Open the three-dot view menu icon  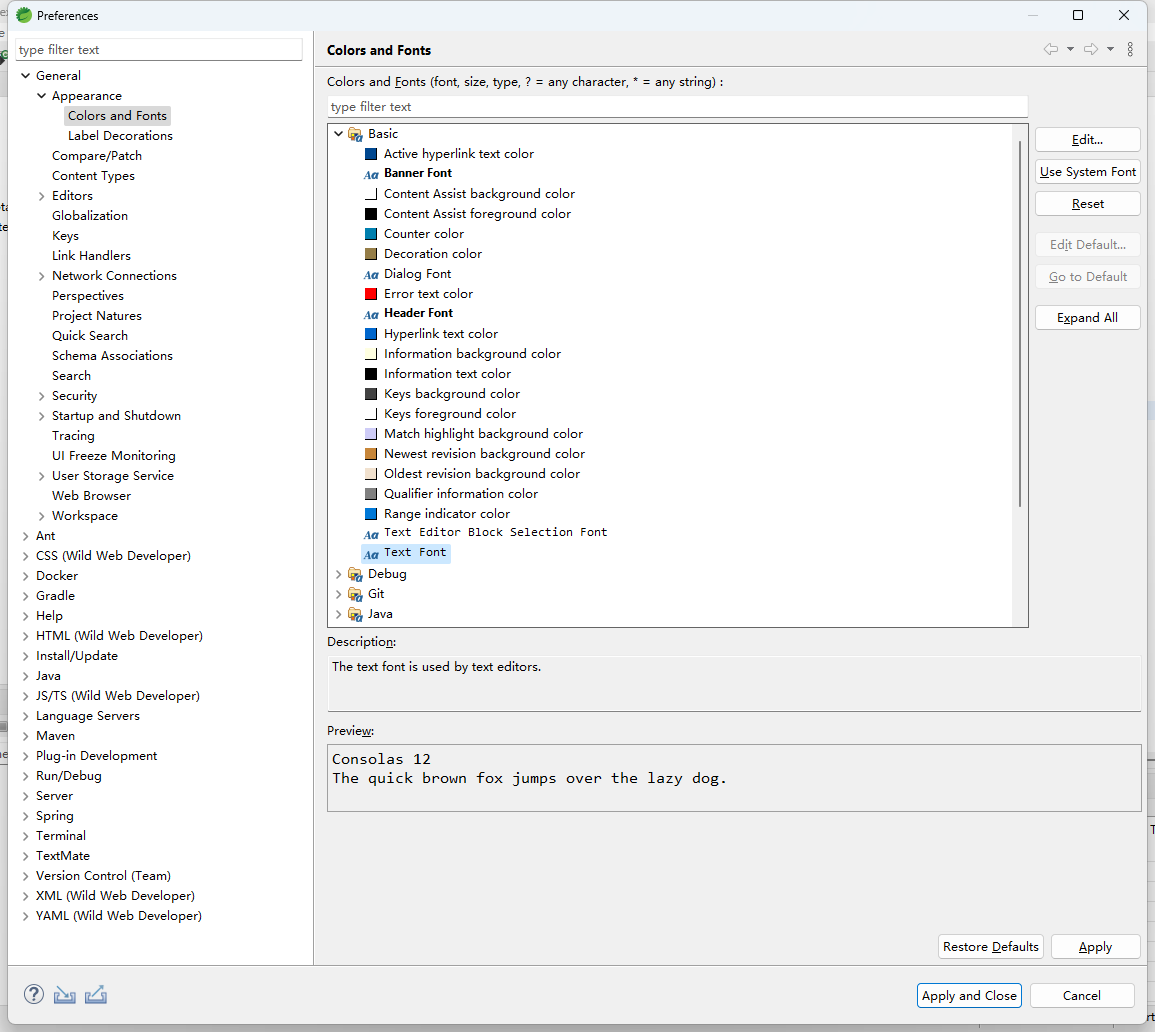(1130, 49)
